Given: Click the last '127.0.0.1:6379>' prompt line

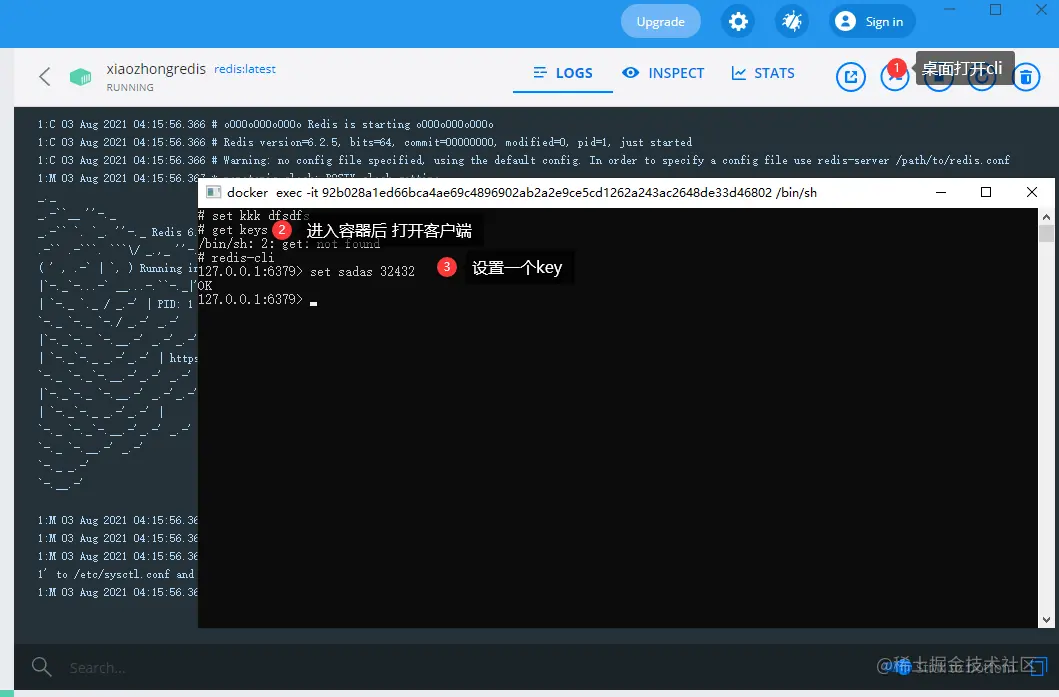Looking at the screenshot, I should pos(251,299).
